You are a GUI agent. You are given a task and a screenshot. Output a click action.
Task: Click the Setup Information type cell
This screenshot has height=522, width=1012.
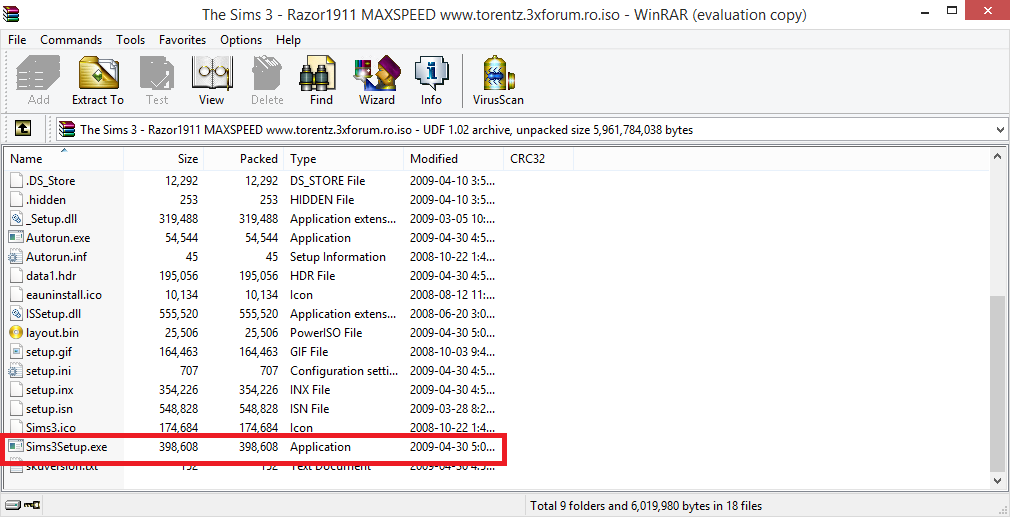coord(338,257)
